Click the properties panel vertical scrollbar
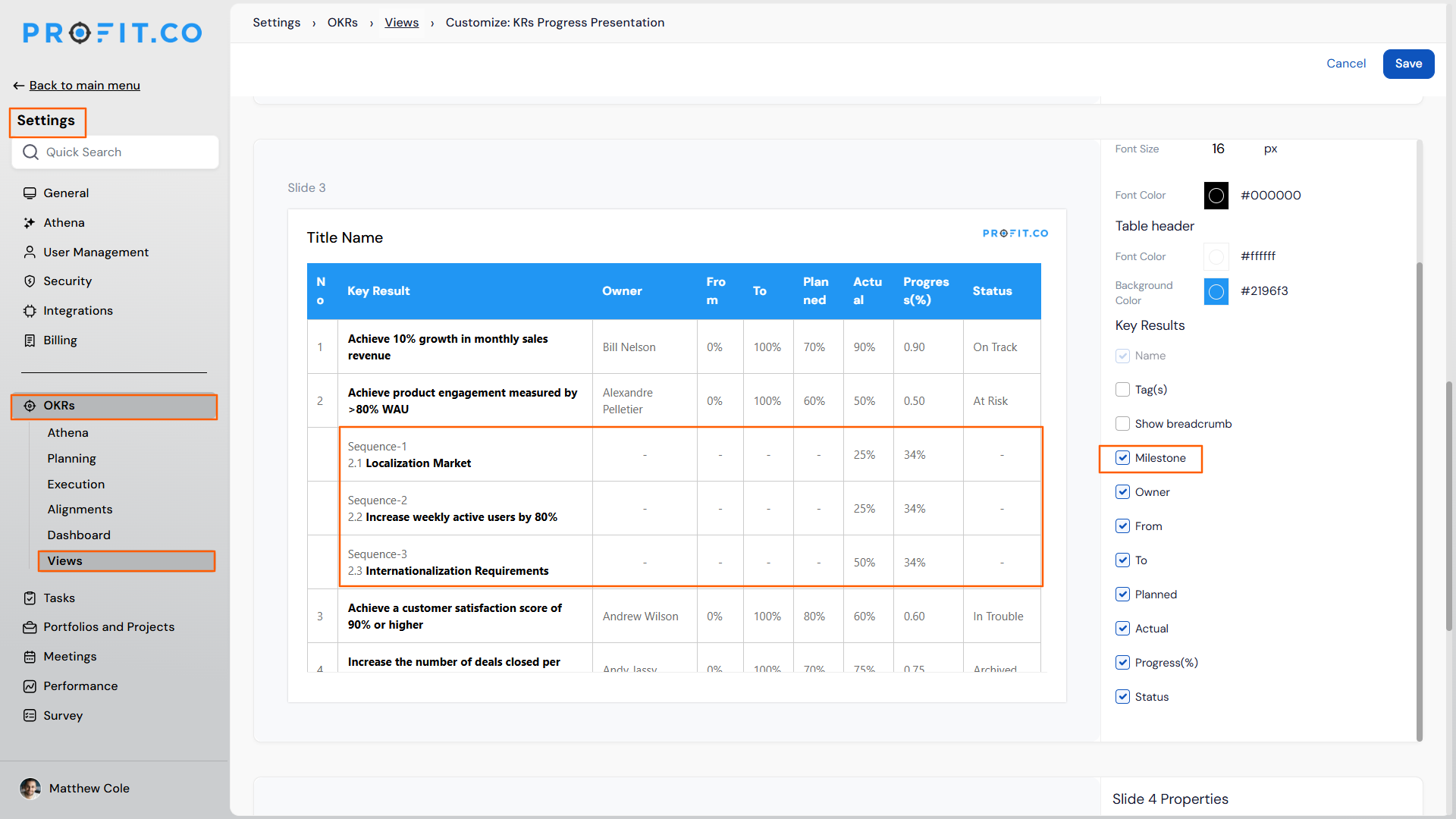Image resolution: width=1456 pixels, height=819 pixels. pyautogui.click(x=1419, y=500)
